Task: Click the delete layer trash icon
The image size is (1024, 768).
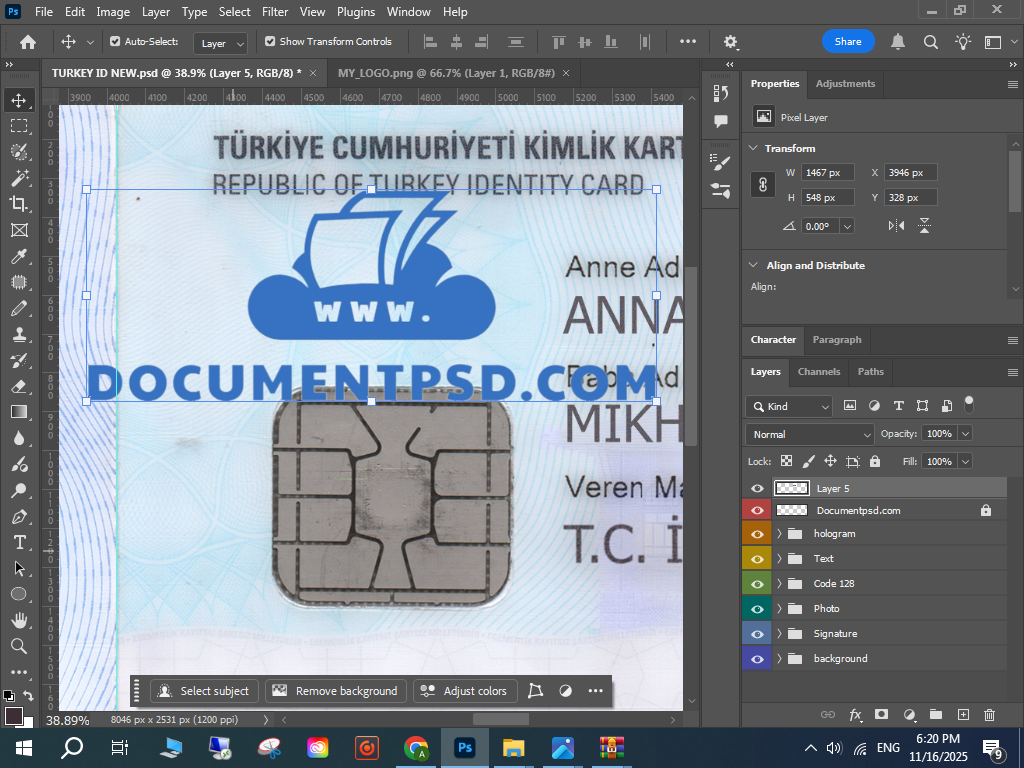Action: tap(989, 715)
